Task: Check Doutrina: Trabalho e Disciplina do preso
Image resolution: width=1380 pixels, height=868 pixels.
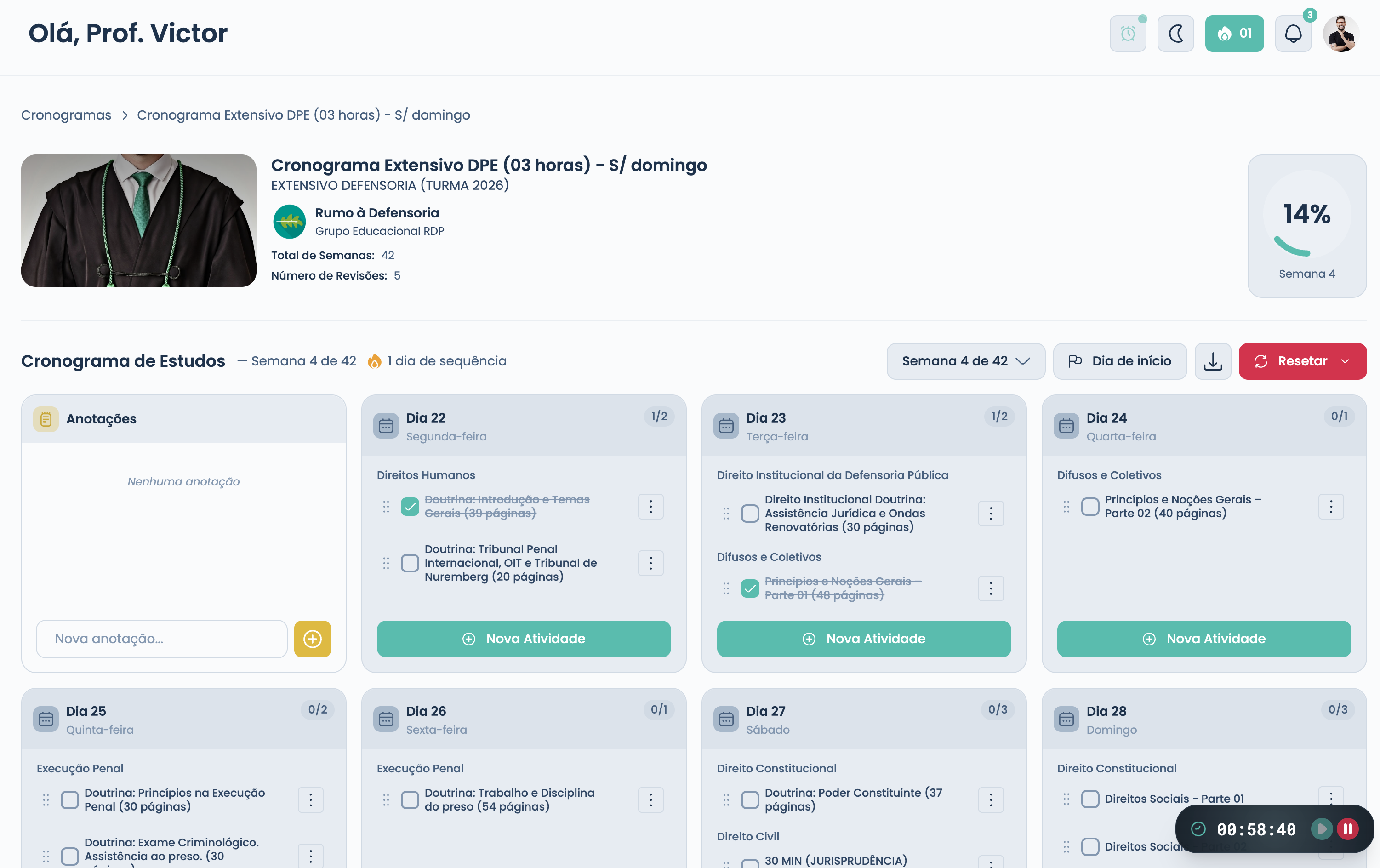Action: [410, 800]
